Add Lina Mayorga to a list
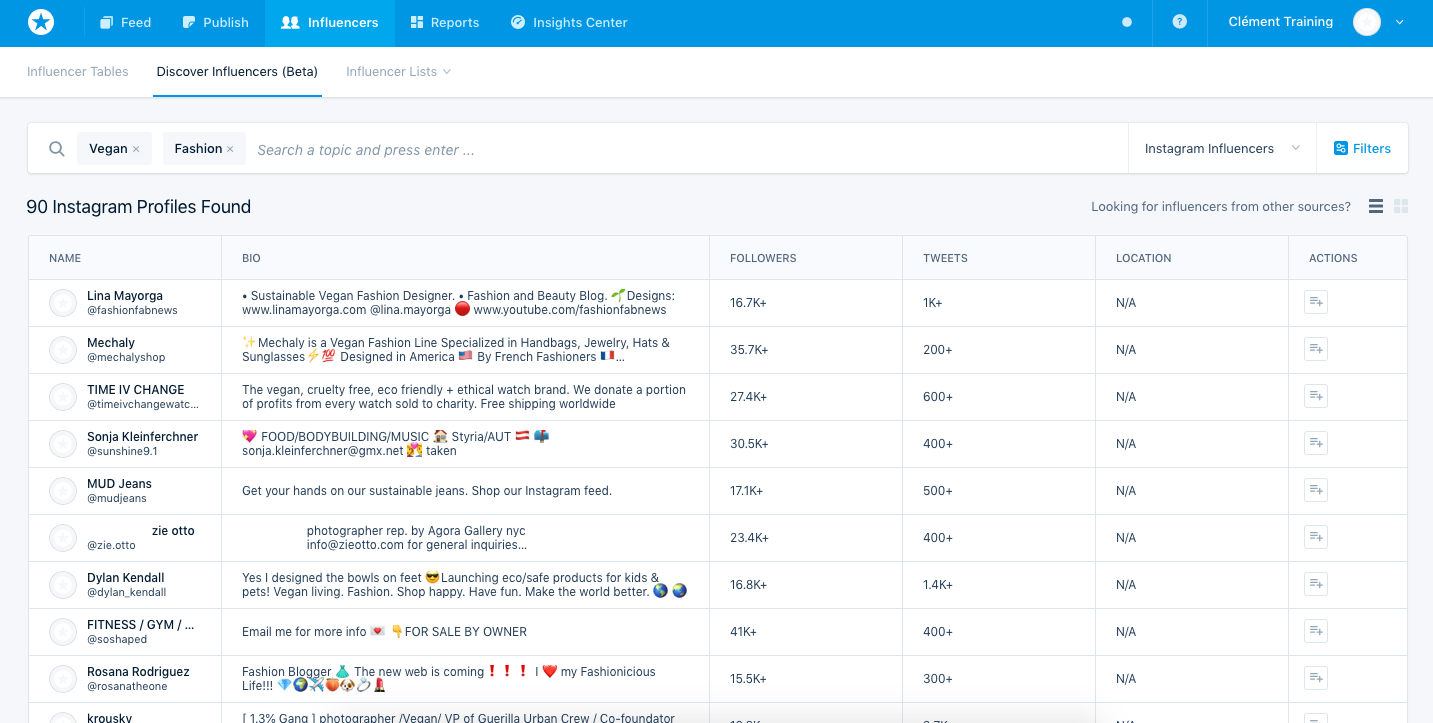 click(1316, 302)
